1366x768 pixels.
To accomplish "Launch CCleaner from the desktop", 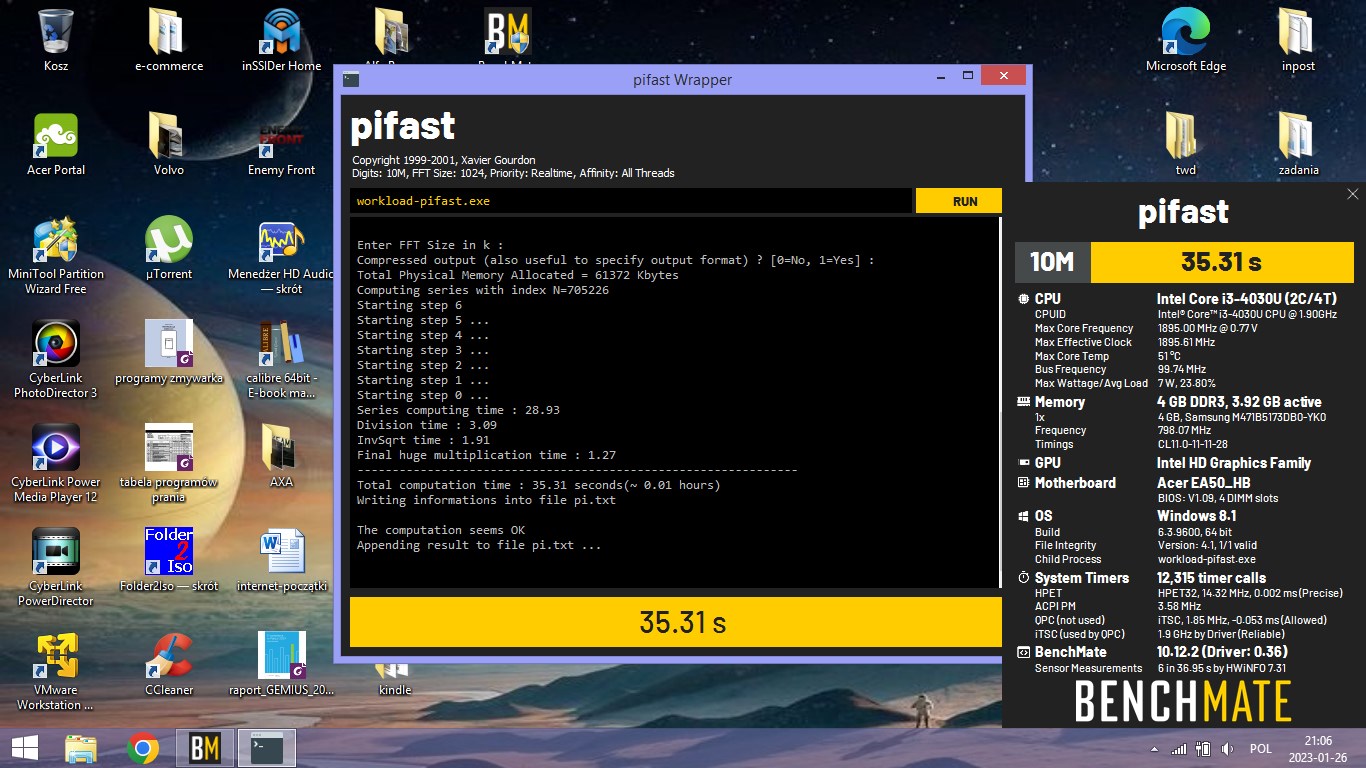I will (169, 665).
